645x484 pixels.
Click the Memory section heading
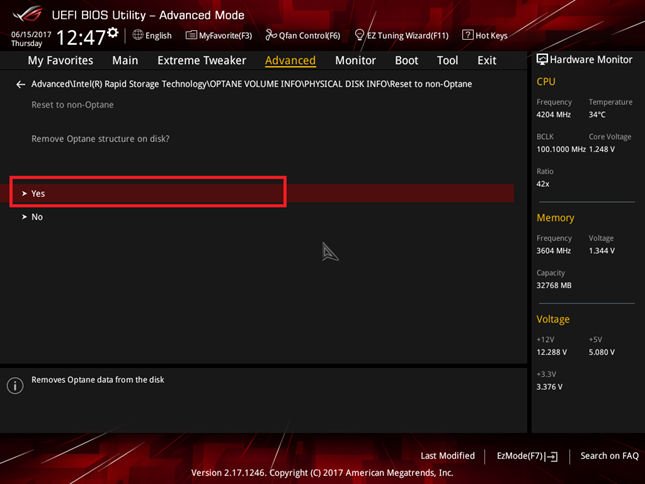(555, 218)
